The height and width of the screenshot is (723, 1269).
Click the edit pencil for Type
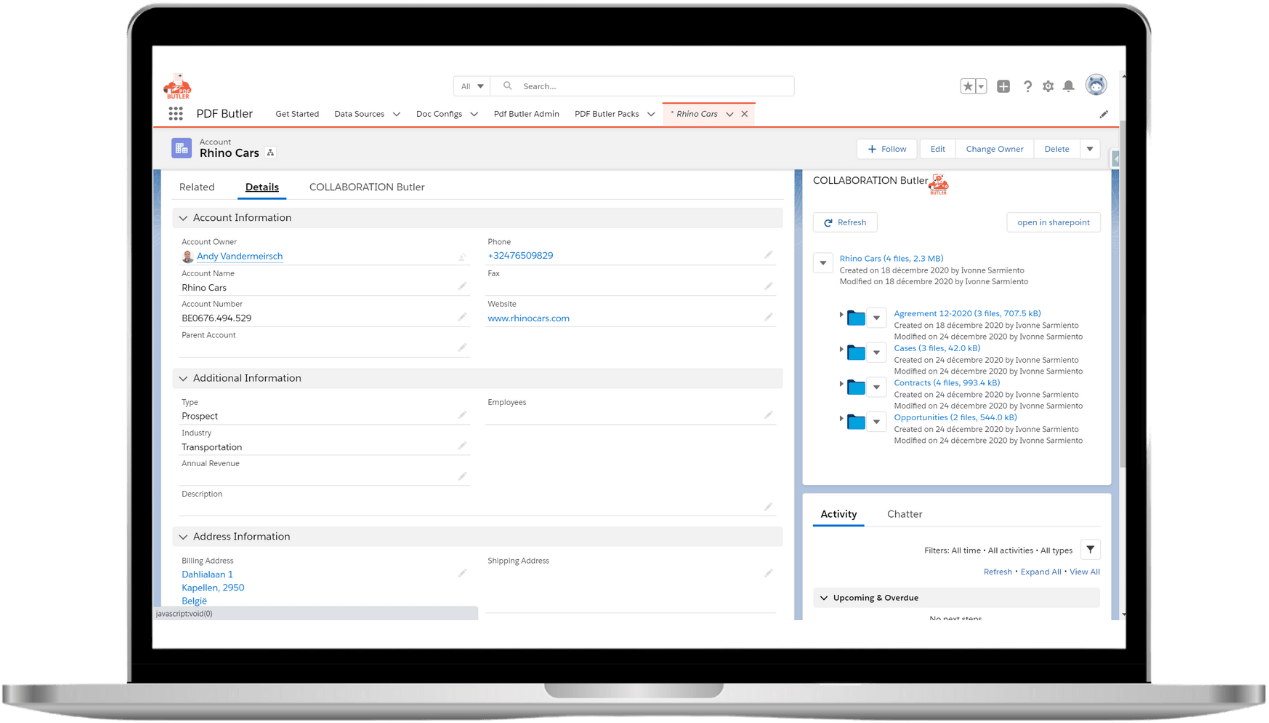(x=462, y=415)
